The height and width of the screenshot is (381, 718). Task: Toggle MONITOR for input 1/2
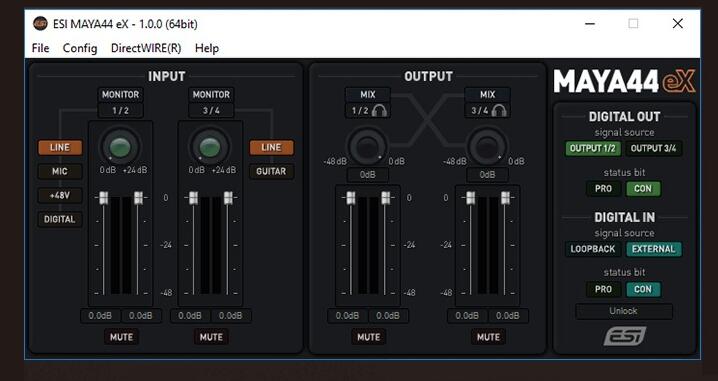pos(120,95)
